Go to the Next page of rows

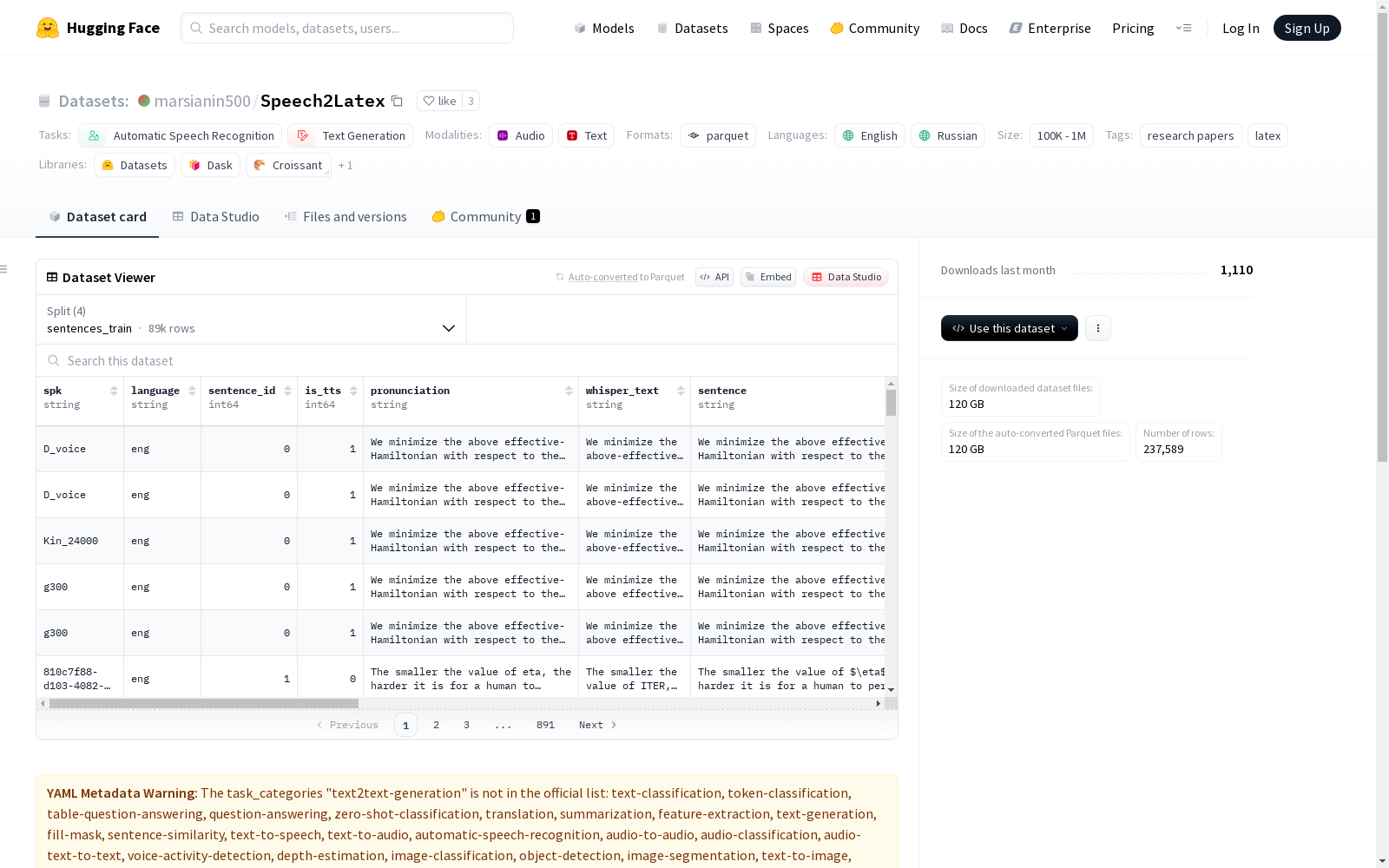pos(597,725)
